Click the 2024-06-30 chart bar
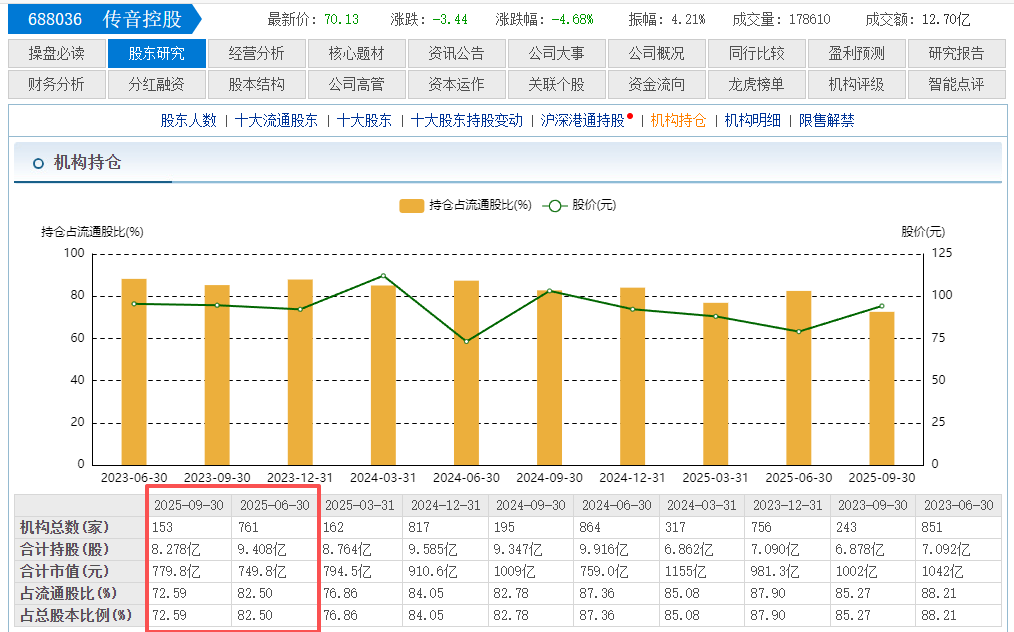 pos(466,373)
